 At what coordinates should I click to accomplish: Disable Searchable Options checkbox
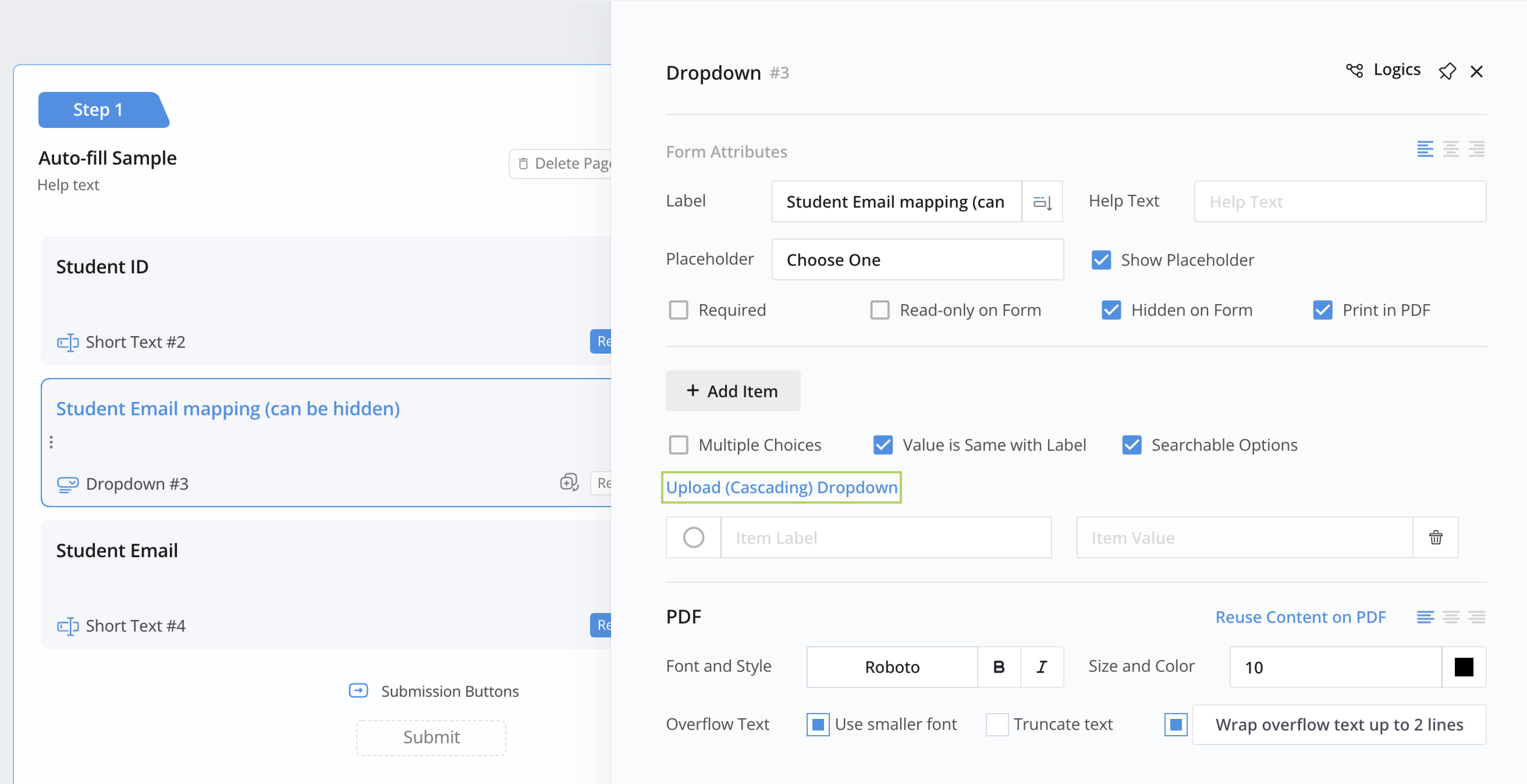1131,445
